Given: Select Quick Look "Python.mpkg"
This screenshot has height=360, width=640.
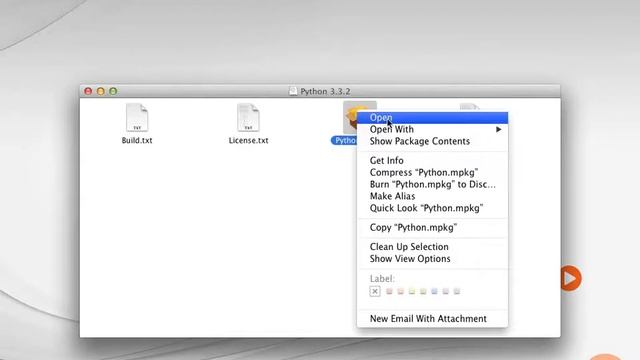Looking at the screenshot, I should 426,208.
